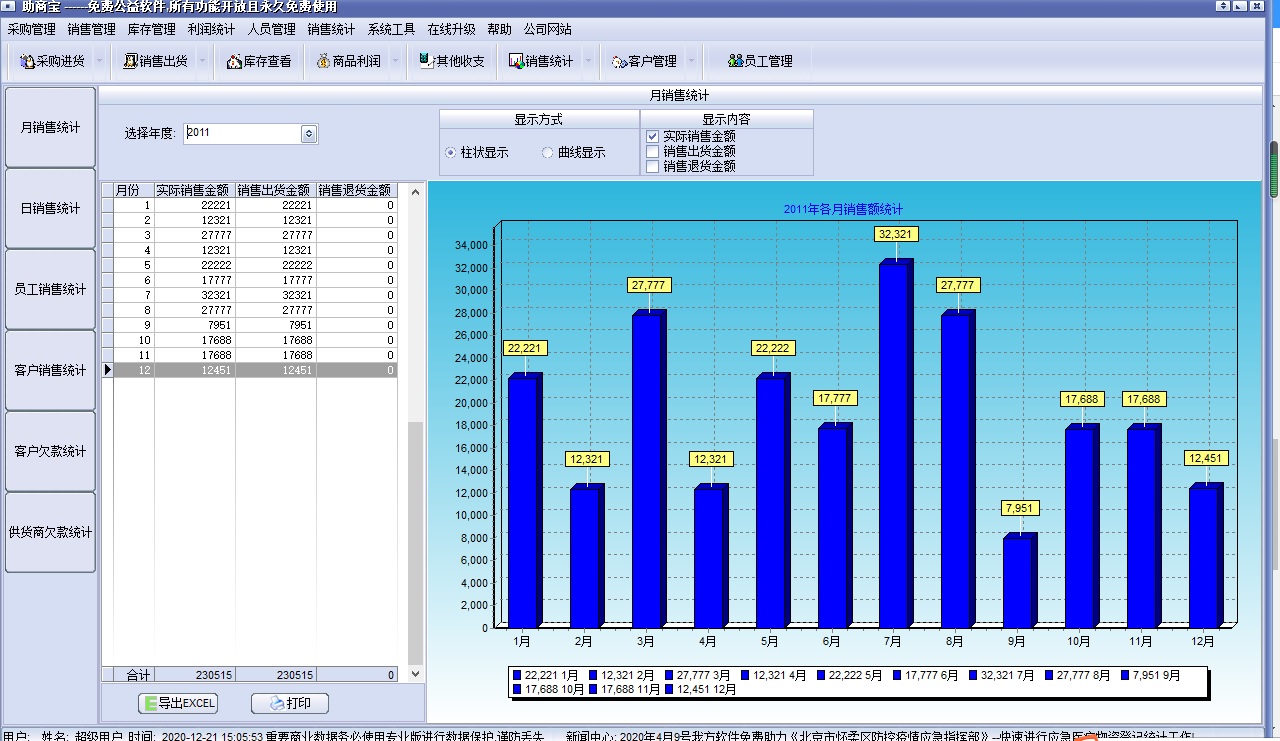
Task: Open the 库存管理 menu
Action: point(152,29)
